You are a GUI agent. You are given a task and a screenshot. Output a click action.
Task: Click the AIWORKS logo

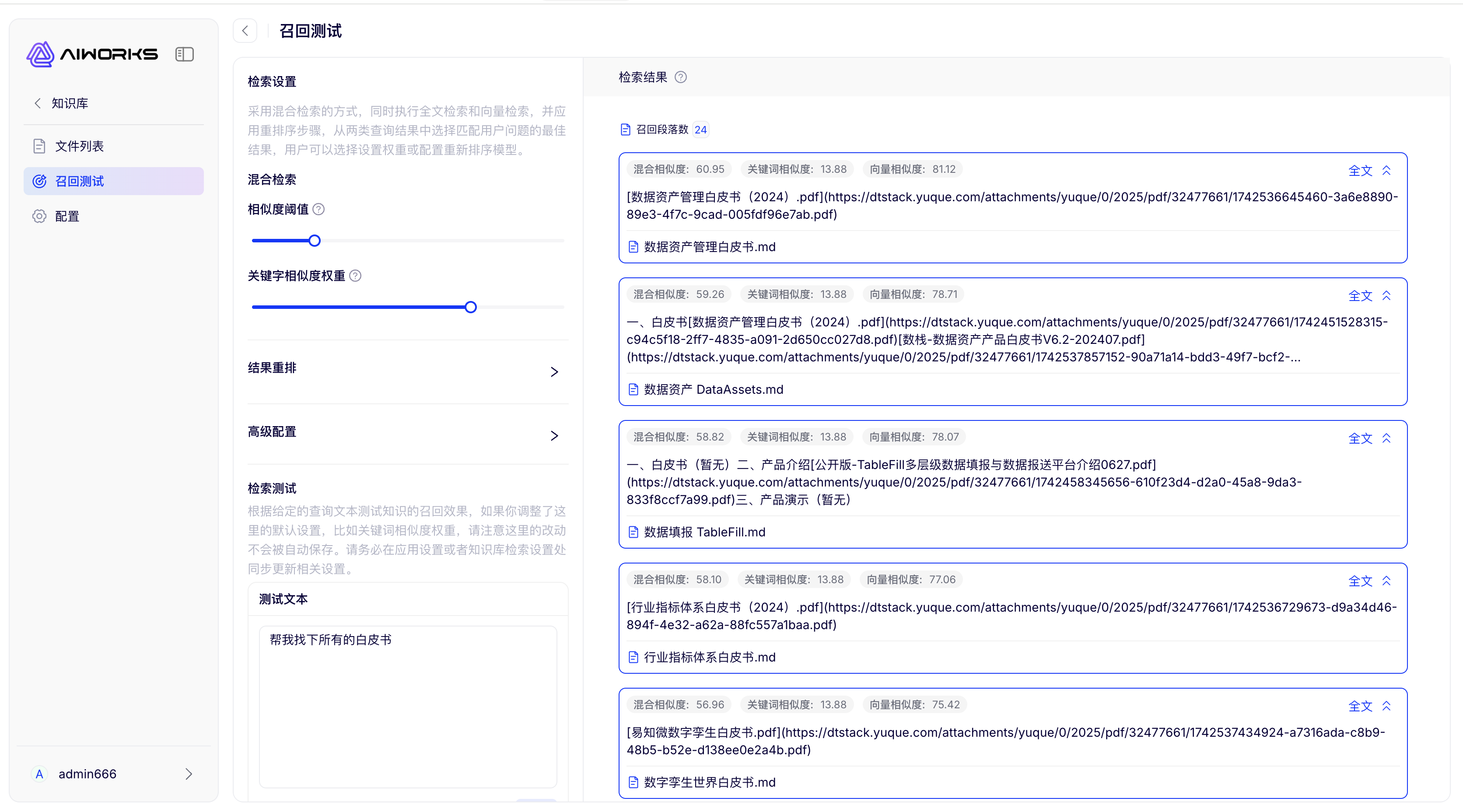pyautogui.click(x=92, y=54)
